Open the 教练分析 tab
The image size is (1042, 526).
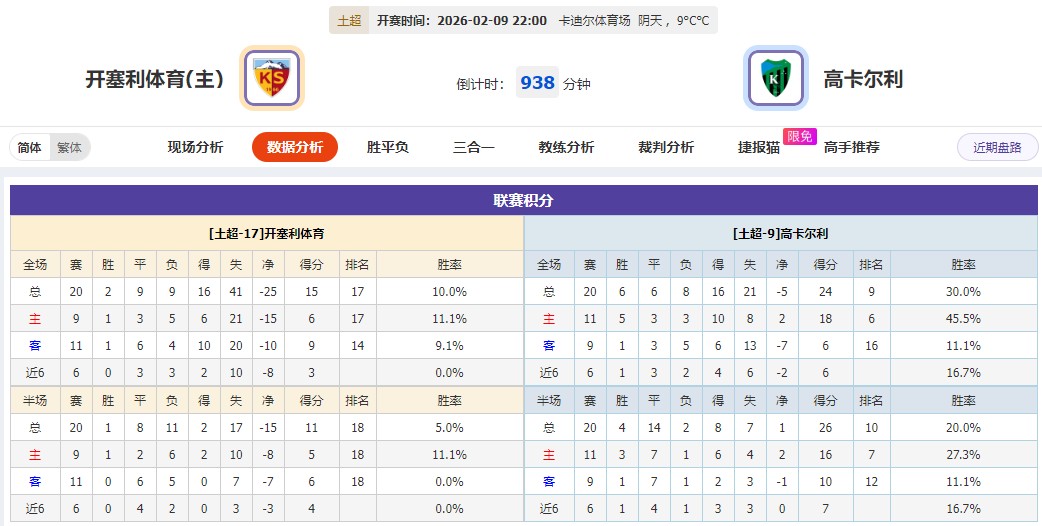point(566,147)
